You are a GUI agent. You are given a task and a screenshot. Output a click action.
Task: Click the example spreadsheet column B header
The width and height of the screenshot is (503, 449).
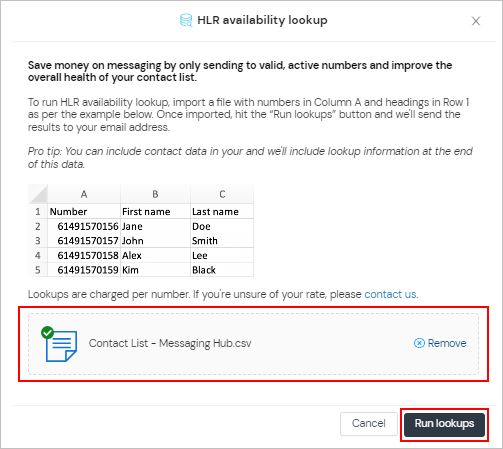155,194
